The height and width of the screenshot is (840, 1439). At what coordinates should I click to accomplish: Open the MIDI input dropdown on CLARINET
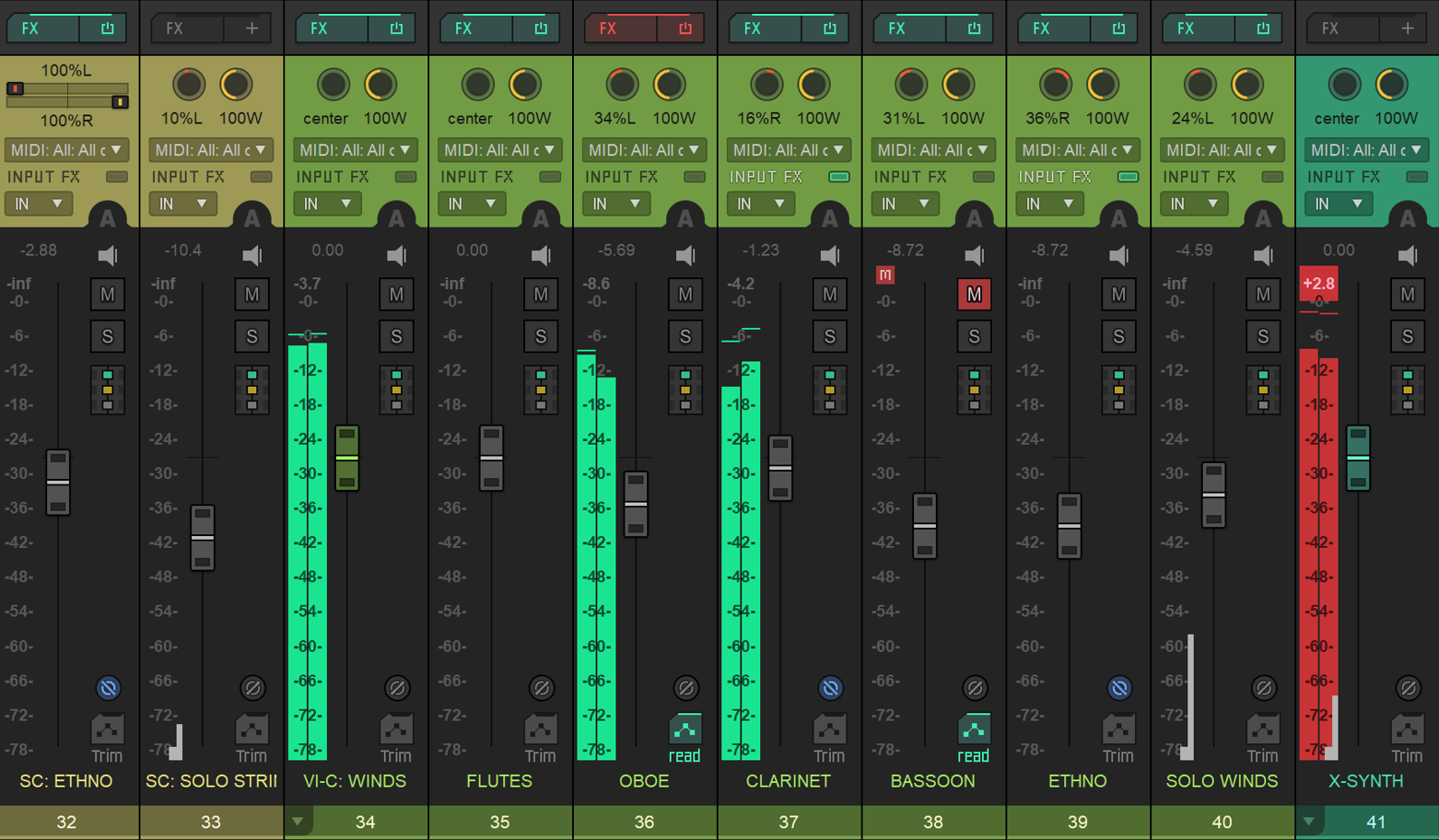tap(789, 149)
